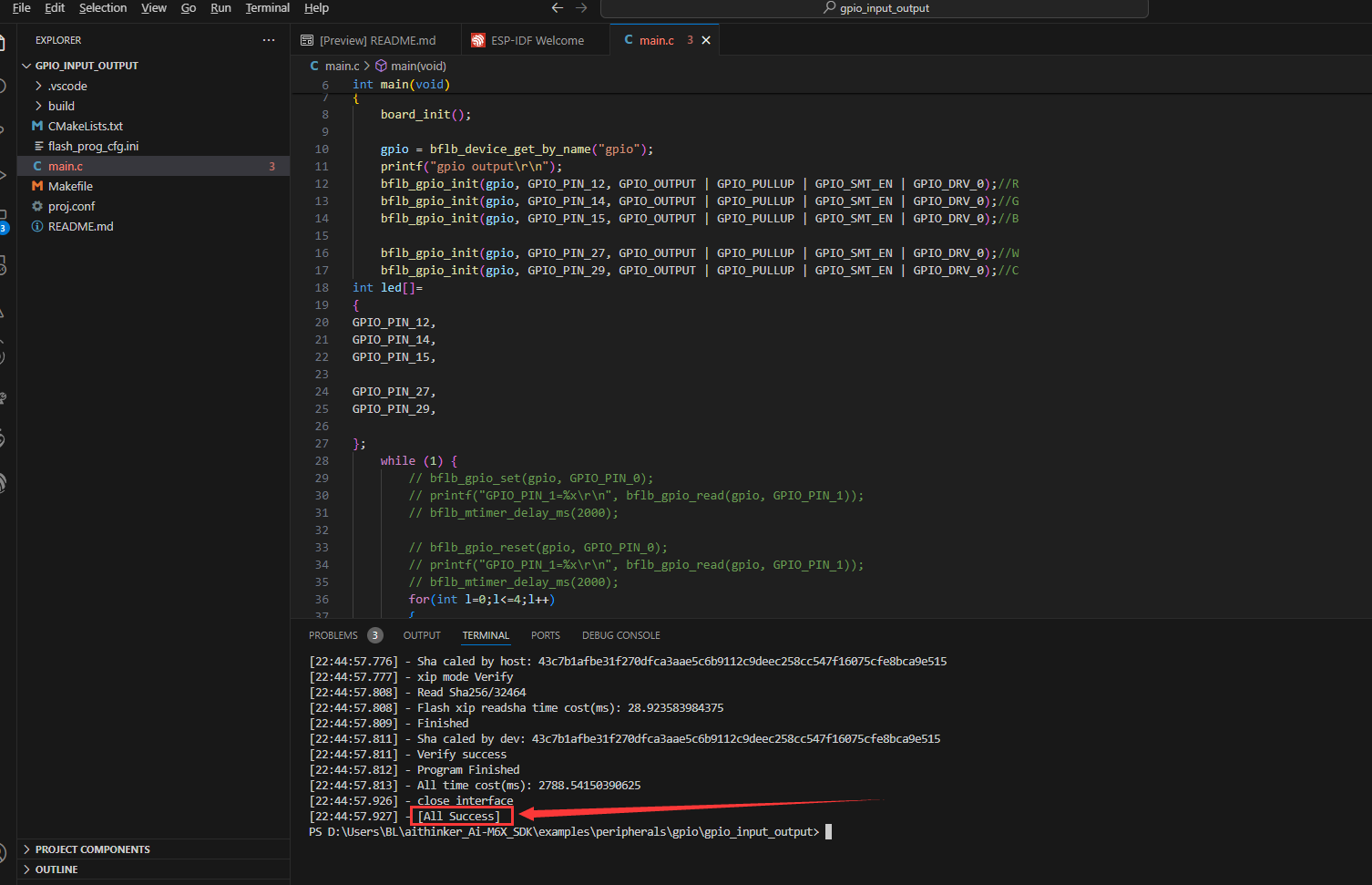This screenshot has width=1372, height=885.
Task: Open the View menu
Action: tap(154, 7)
